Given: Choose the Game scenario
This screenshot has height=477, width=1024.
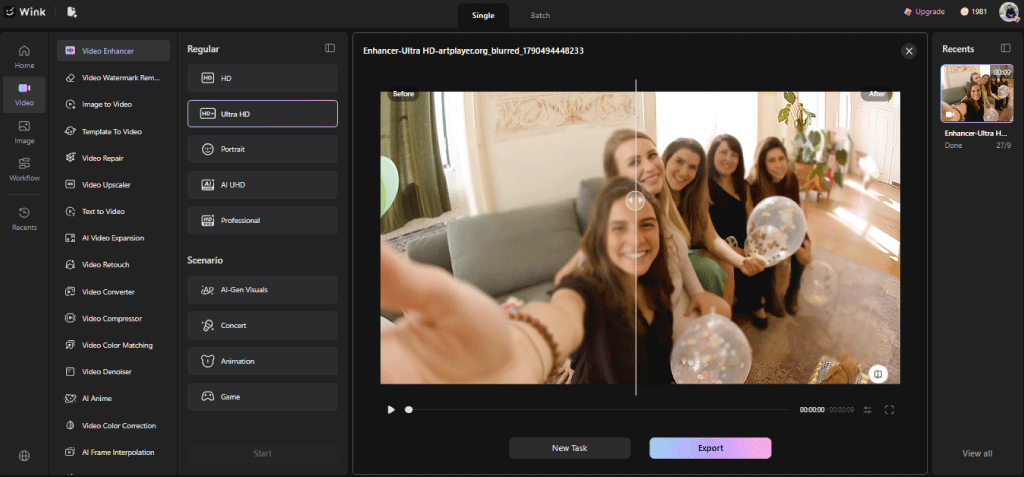Looking at the screenshot, I should tap(263, 397).
